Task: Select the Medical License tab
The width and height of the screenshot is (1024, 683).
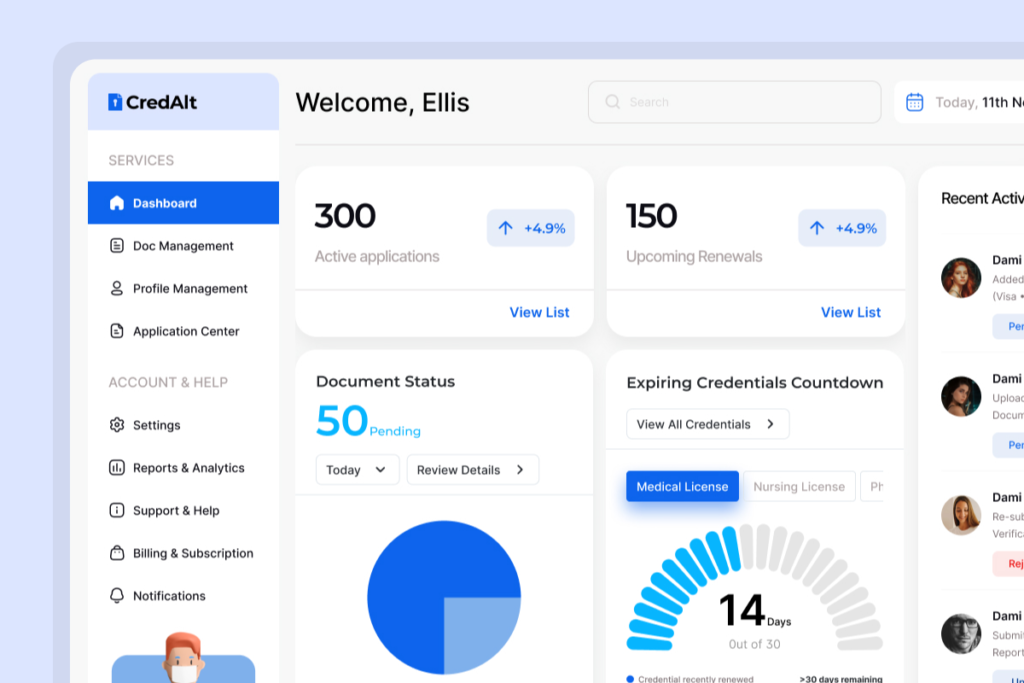Action: [682, 487]
